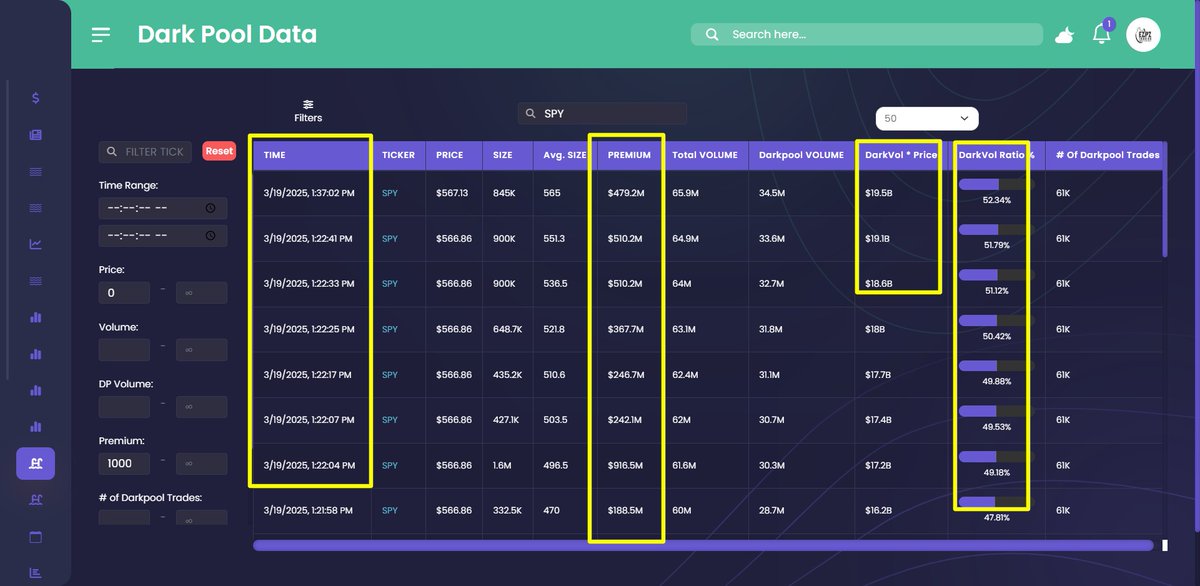Viewport: 1200px width, 586px height.
Task: Click the 52.34% DarkVol ratio bar
Action: tap(995, 185)
